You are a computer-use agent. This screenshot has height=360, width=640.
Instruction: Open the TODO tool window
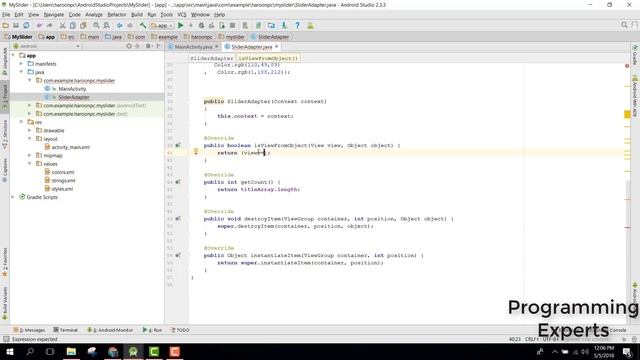[x=180, y=330]
